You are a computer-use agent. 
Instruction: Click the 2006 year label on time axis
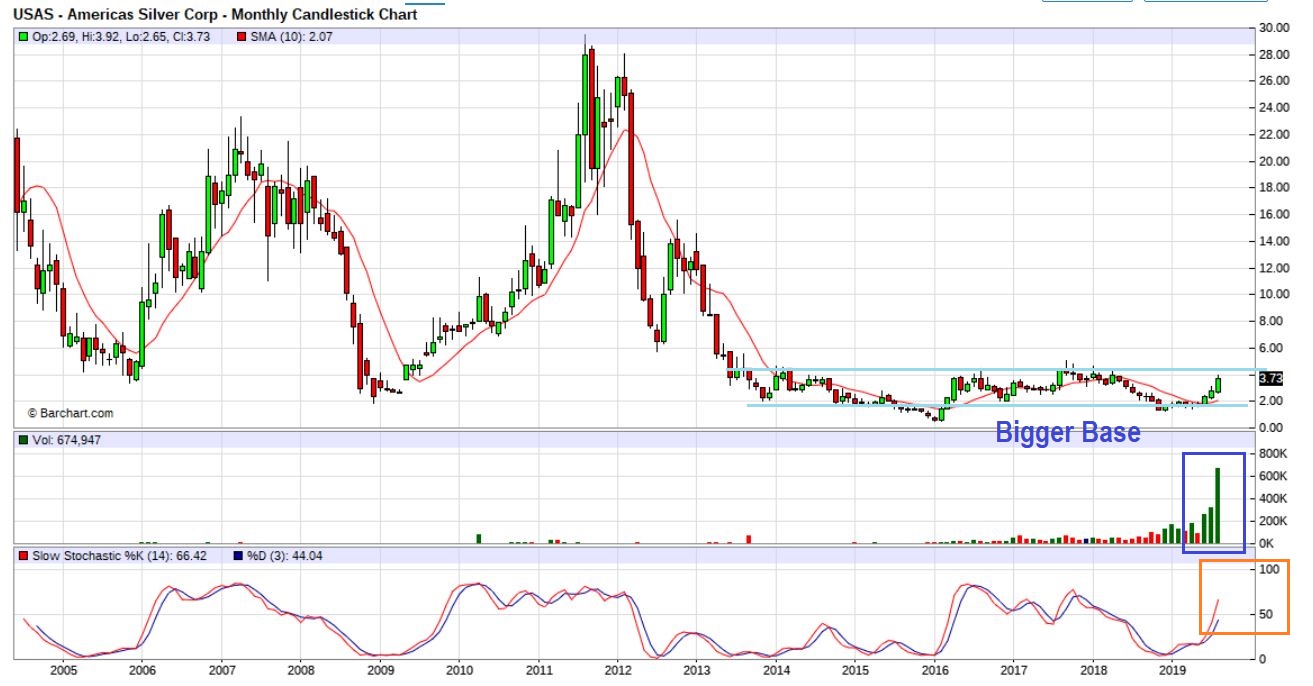(x=142, y=669)
